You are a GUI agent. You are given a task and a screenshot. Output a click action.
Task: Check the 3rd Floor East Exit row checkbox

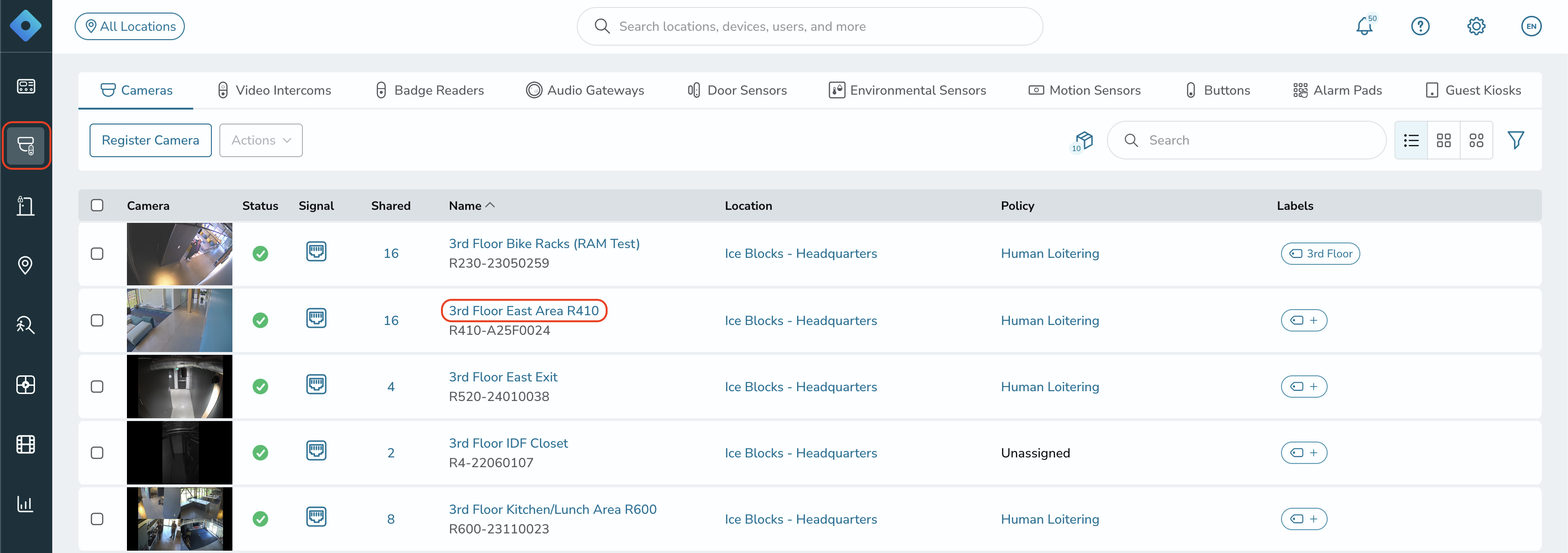pyautogui.click(x=98, y=387)
